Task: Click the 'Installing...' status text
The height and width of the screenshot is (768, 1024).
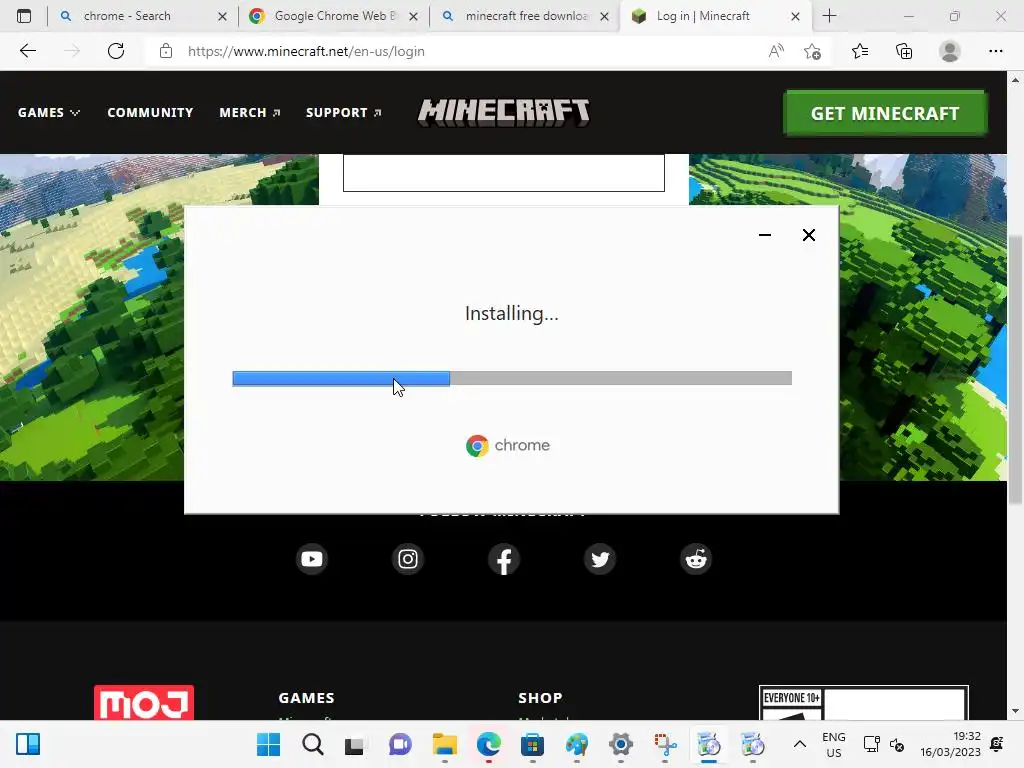Action: tap(511, 313)
